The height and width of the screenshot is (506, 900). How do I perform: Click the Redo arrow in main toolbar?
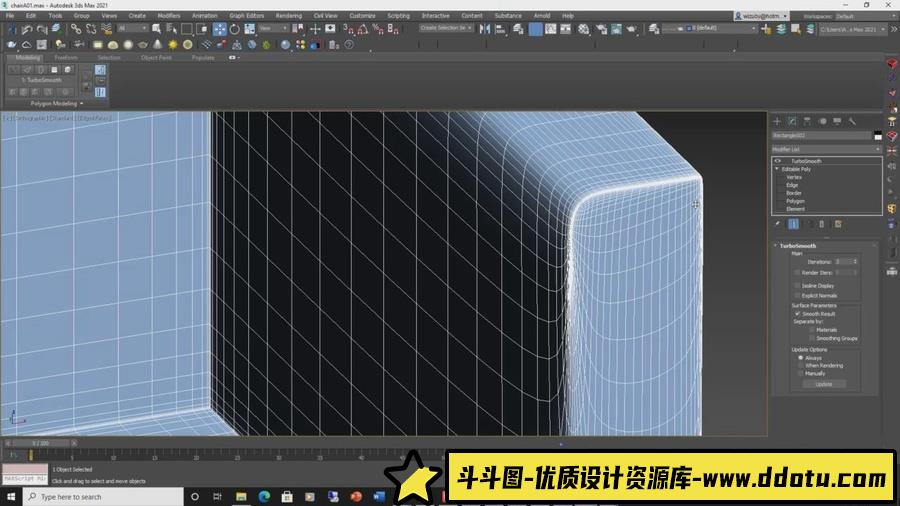[42, 29]
